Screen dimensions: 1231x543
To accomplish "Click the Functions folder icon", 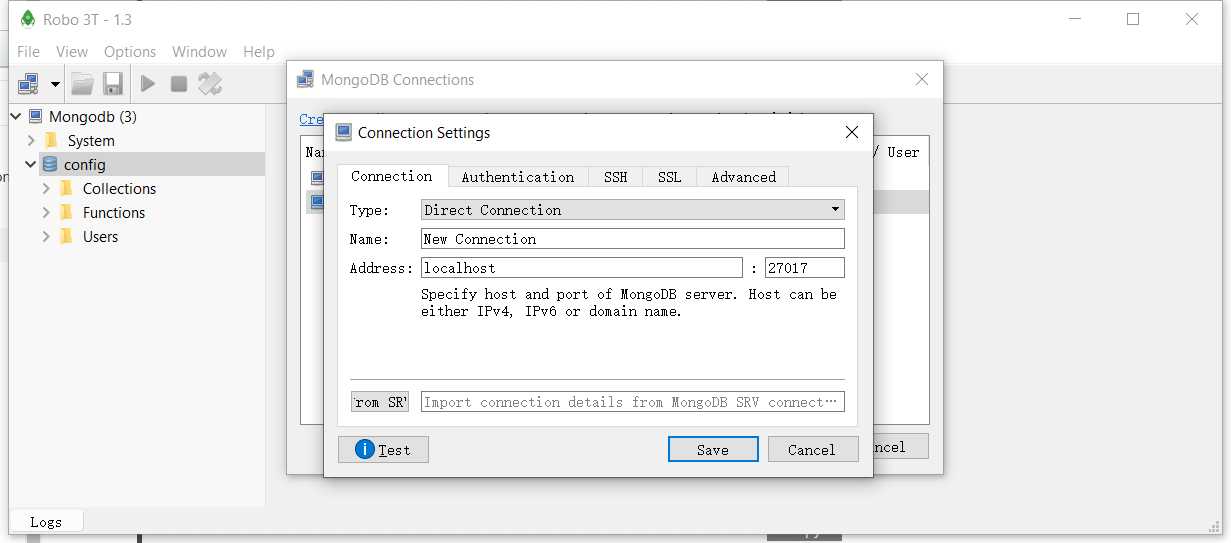I will pos(66,212).
